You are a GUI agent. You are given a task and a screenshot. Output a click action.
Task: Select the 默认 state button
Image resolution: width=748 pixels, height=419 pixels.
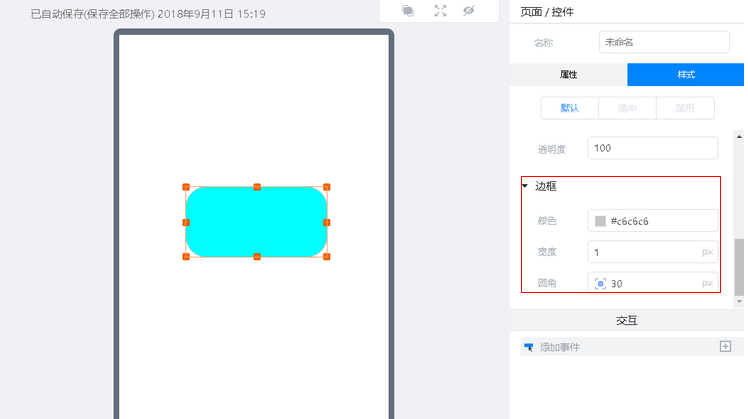(570, 108)
